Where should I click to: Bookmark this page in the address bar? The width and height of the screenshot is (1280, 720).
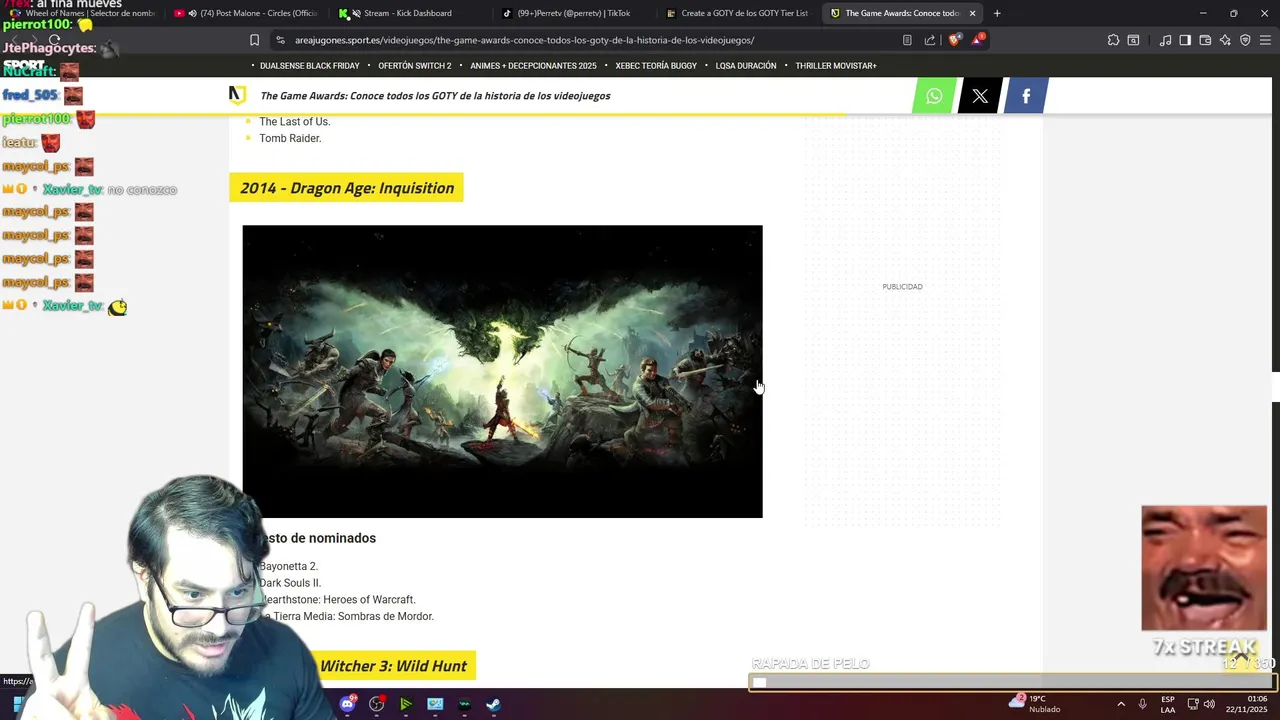point(254,40)
